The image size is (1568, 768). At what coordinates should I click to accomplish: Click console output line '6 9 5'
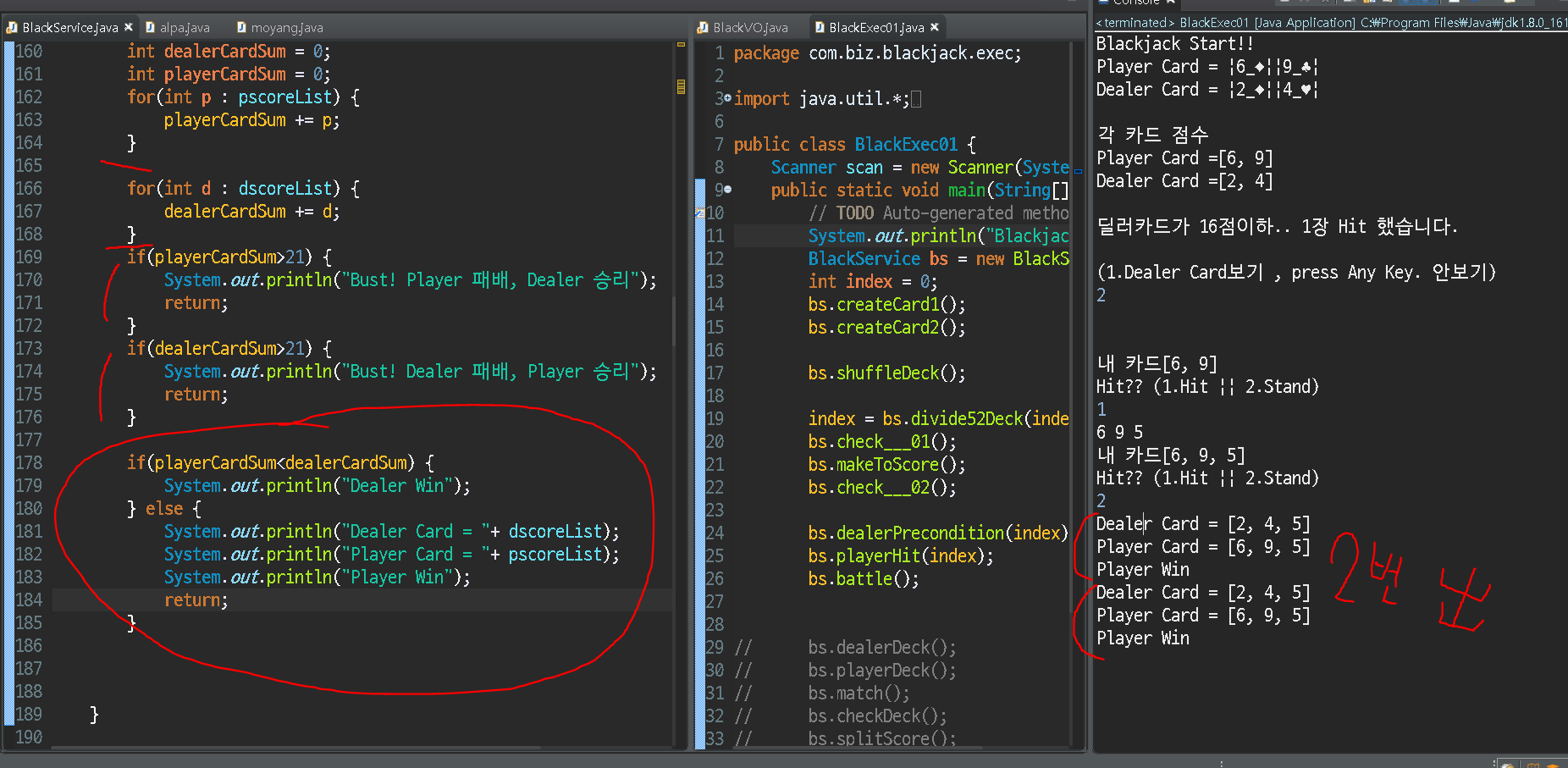(1119, 432)
